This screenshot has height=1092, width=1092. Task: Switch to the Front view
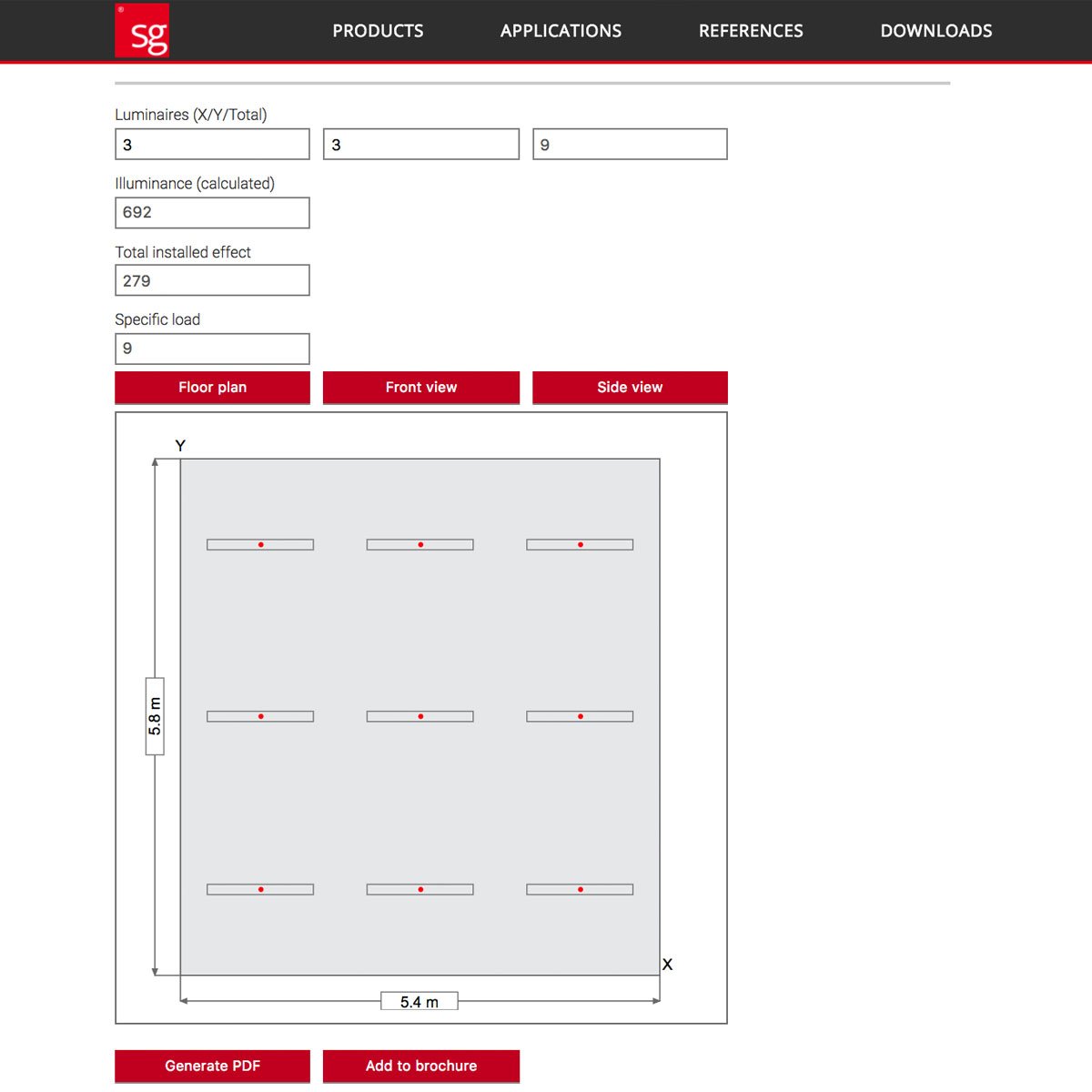(421, 387)
